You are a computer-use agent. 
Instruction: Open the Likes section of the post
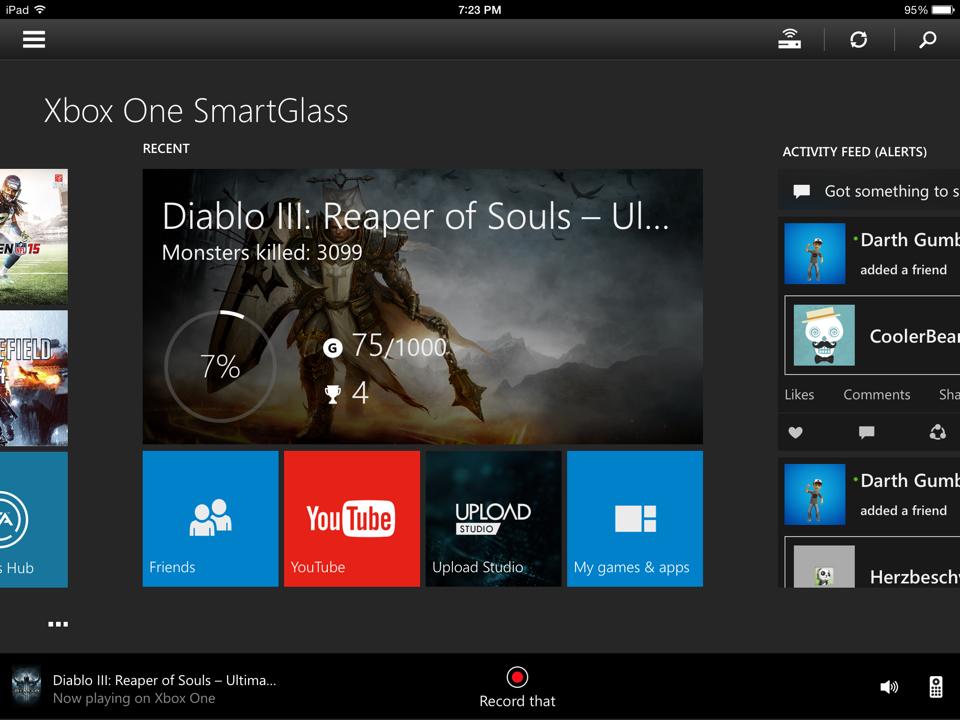(x=799, y=394)
